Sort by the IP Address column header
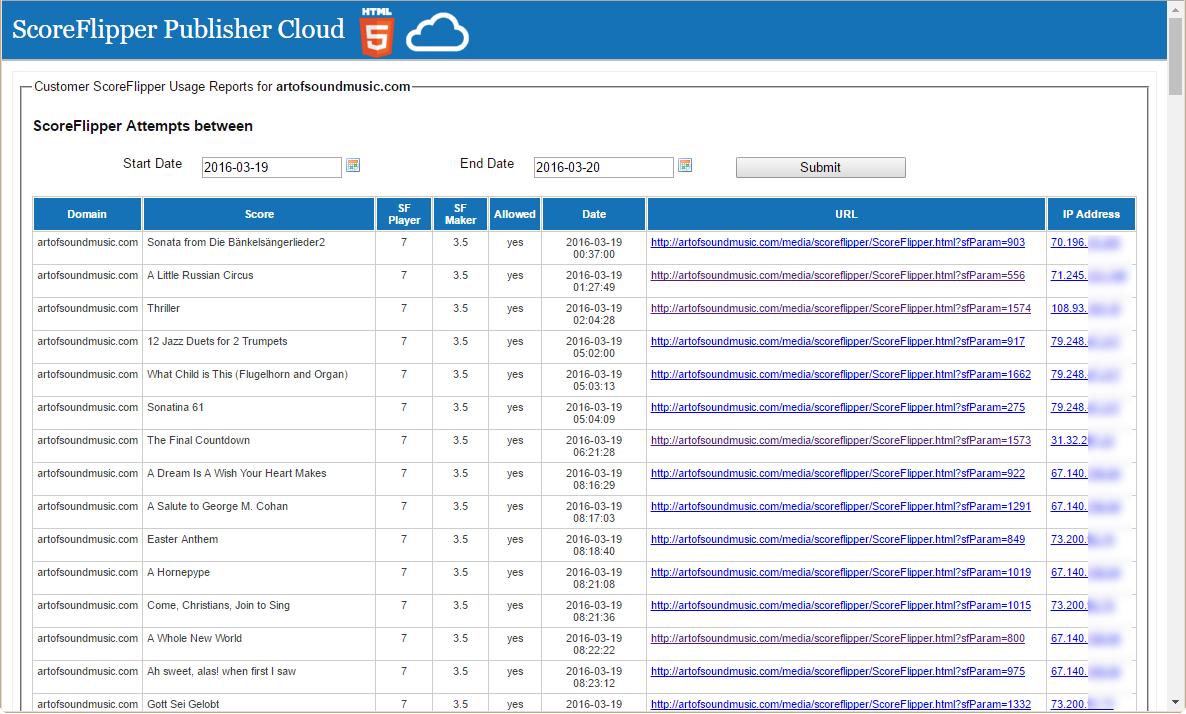Image resolution: width=1186 pixels, height=714 pixels. pos(1091,214)
